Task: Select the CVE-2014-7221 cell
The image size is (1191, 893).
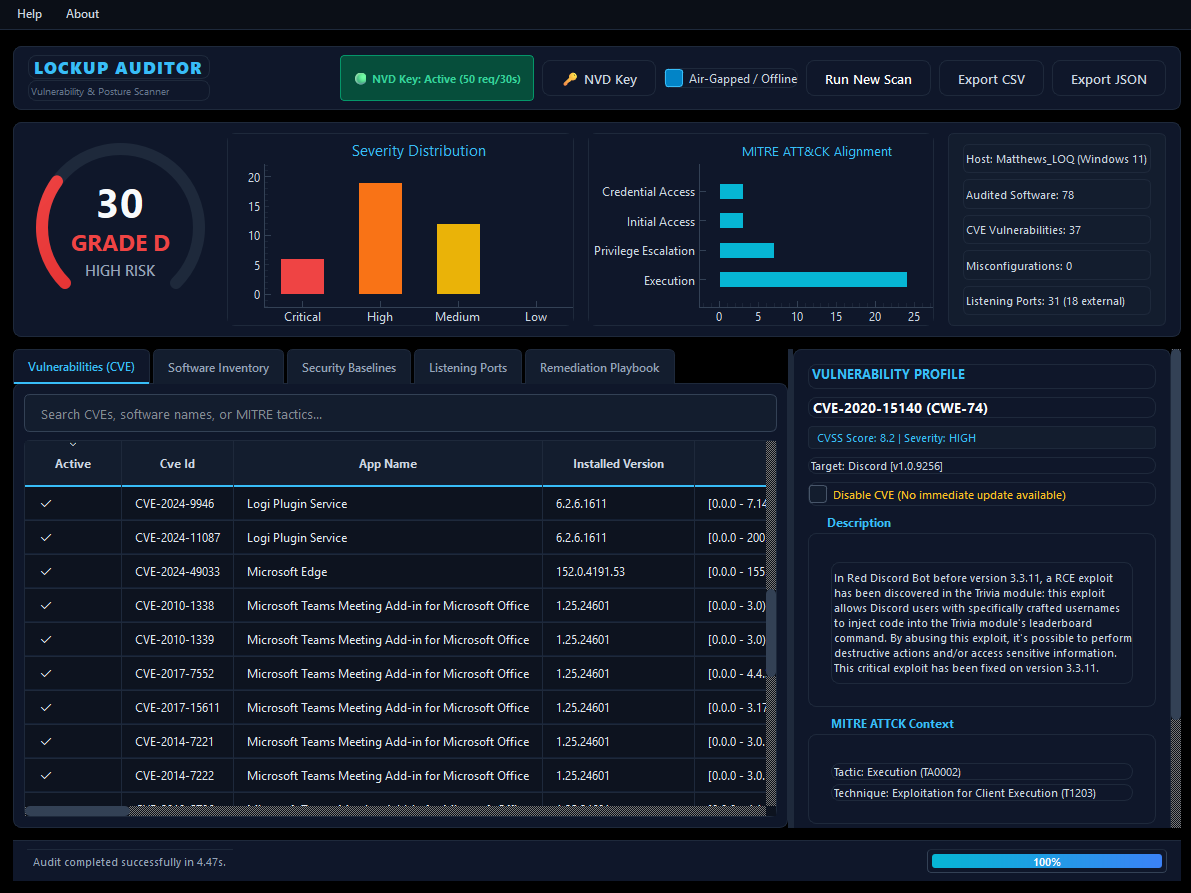Action: tap(177, 741)
